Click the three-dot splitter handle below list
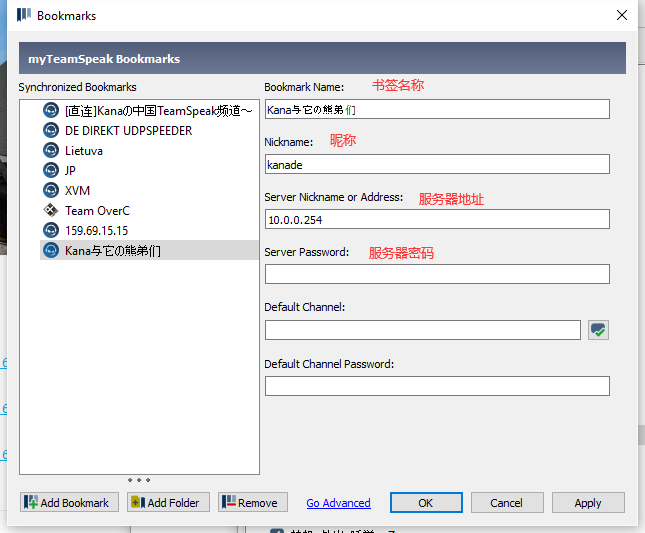 tap(139, 480)
